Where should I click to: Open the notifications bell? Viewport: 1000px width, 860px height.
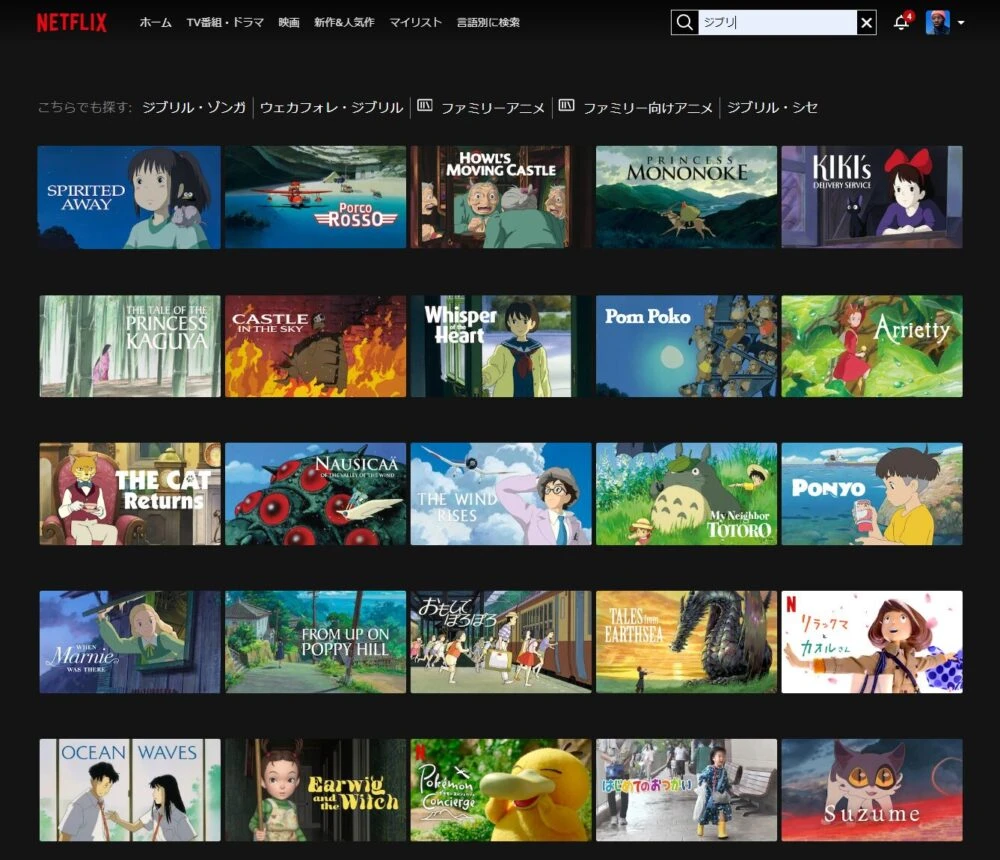click(901, 22)
